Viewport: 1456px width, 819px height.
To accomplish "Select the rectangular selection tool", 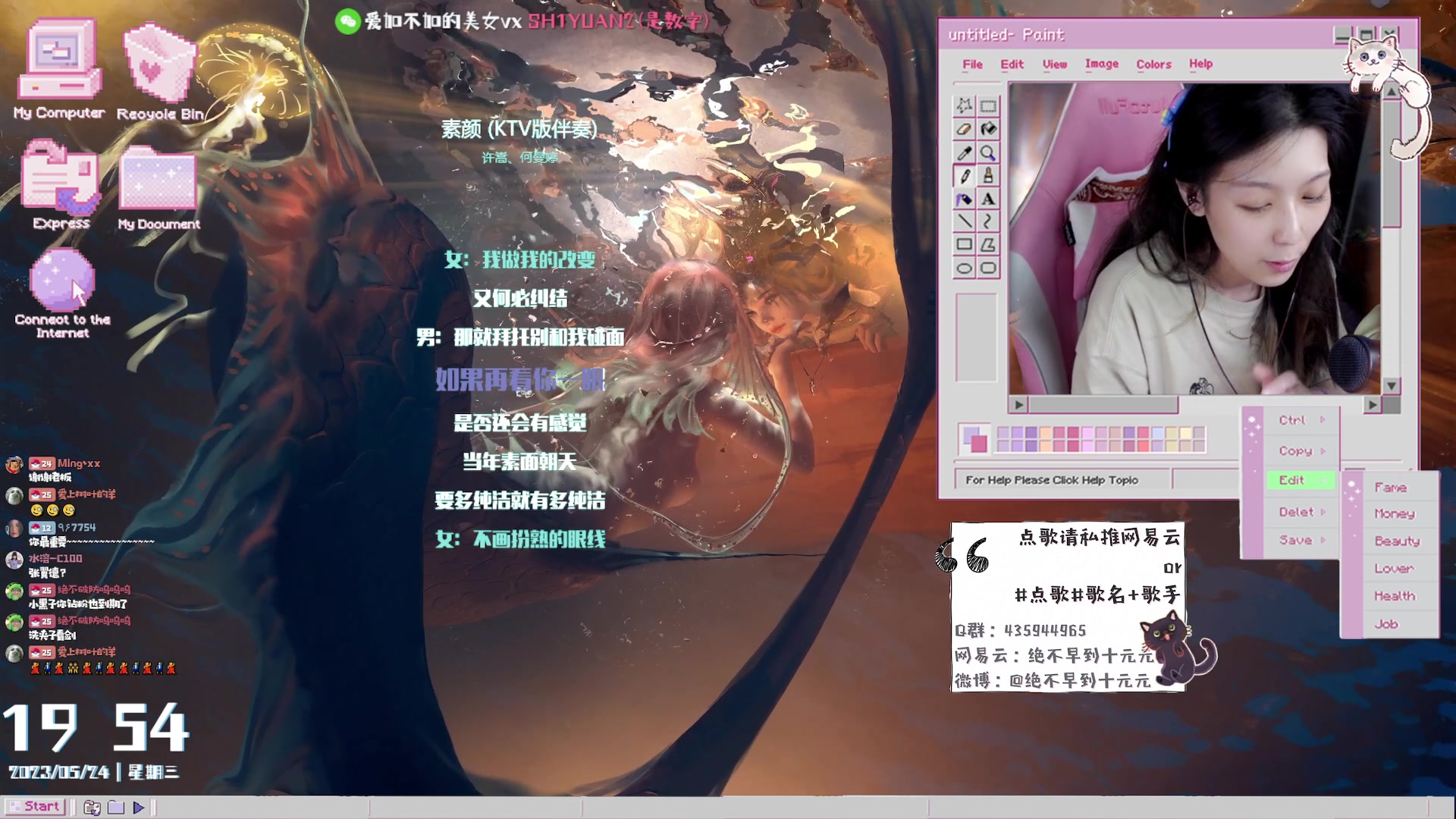I will (x=988, y=106).
